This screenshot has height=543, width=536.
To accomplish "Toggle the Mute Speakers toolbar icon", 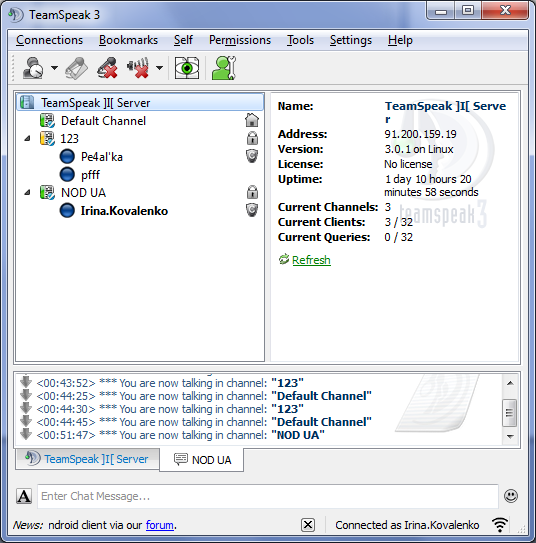I will pyautogui.click(x=138, y=68).
